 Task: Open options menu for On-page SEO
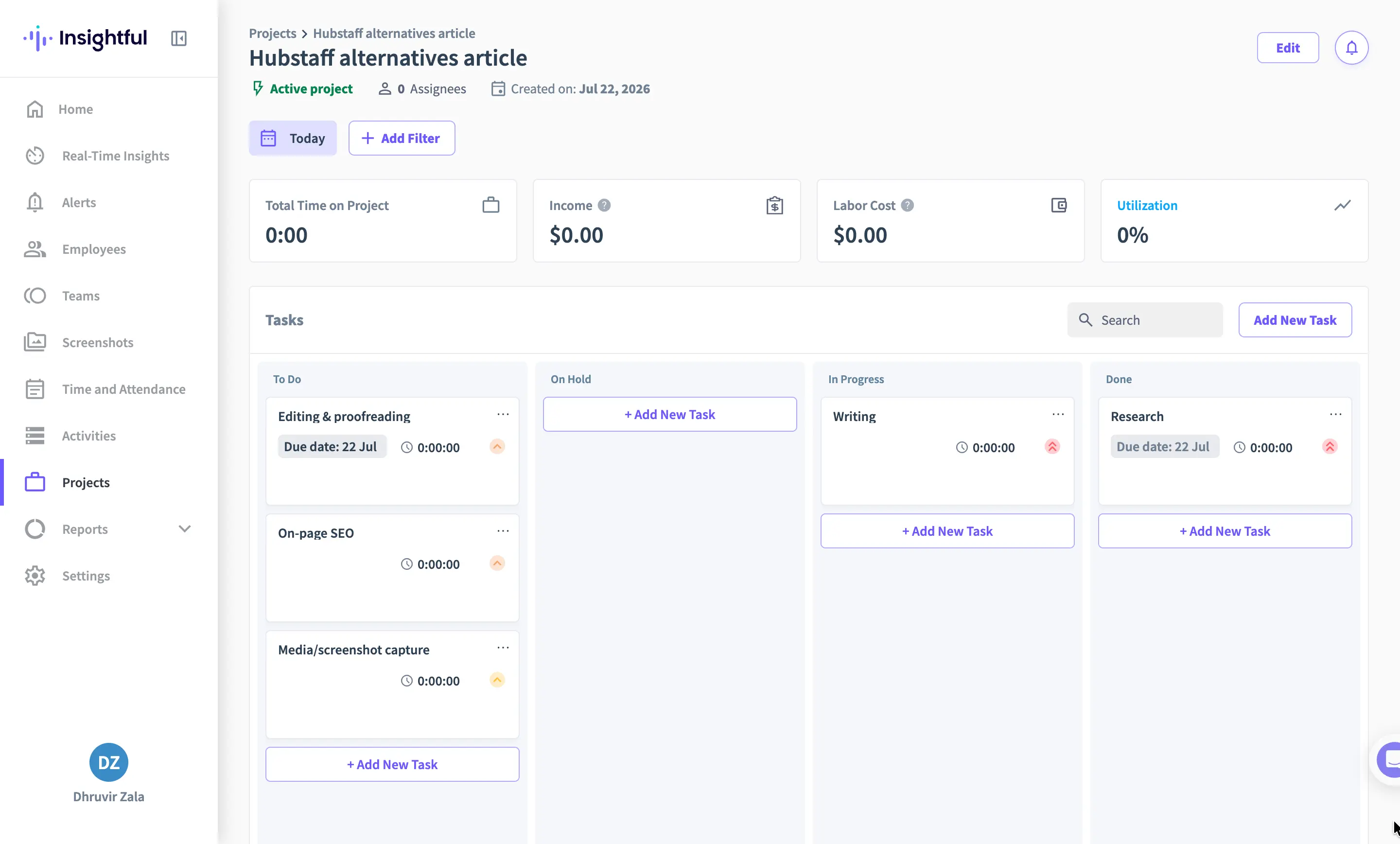[503, 531]
